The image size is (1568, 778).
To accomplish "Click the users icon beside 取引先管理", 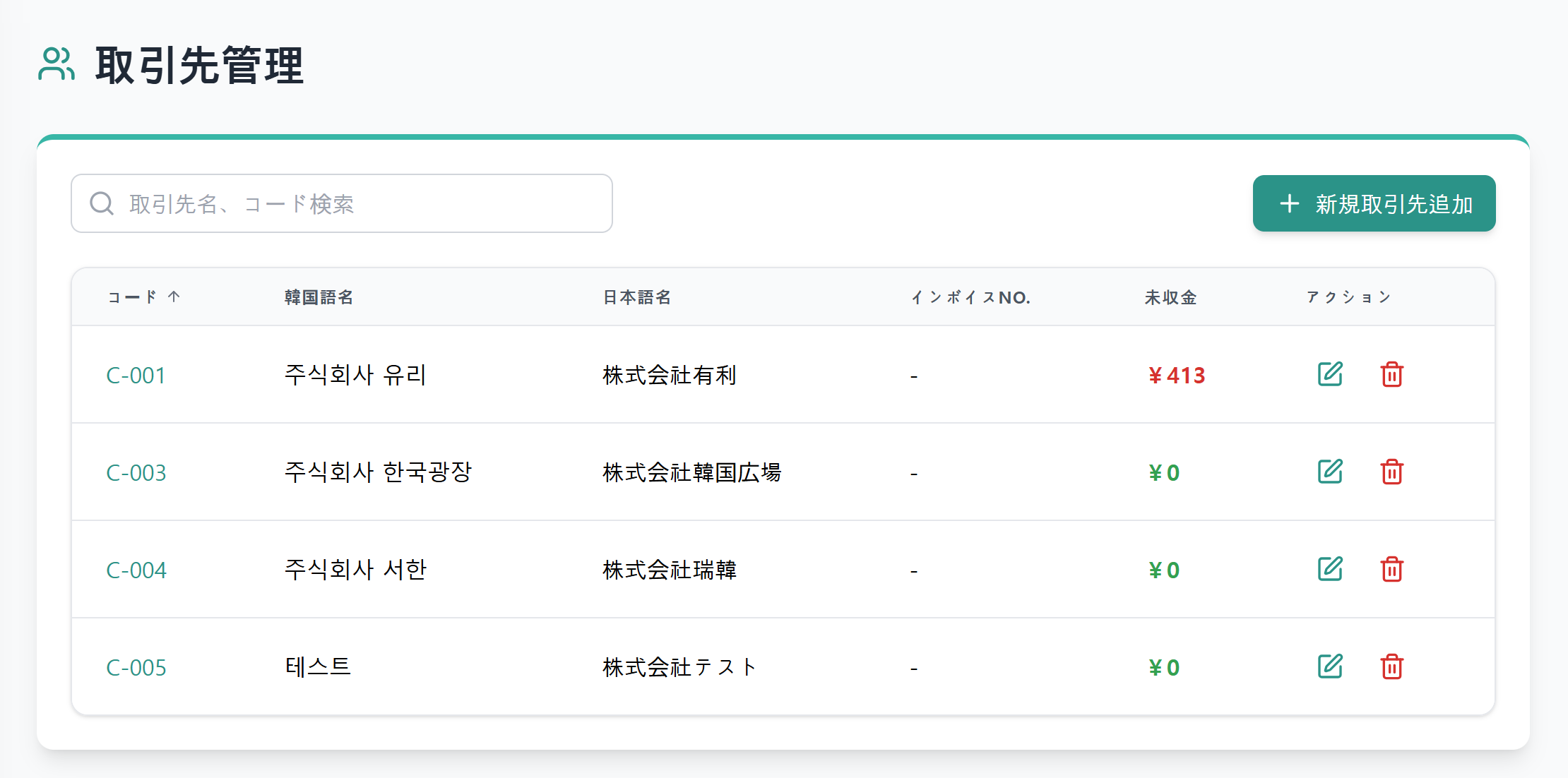I will click(x=57, y=64).
